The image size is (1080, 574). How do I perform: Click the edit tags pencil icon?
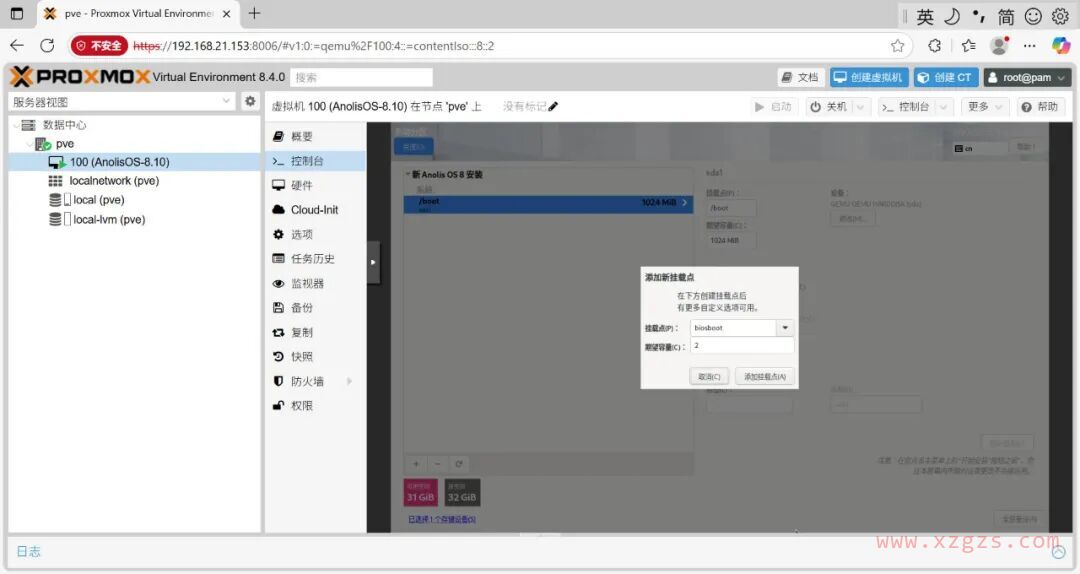(553, 107)
